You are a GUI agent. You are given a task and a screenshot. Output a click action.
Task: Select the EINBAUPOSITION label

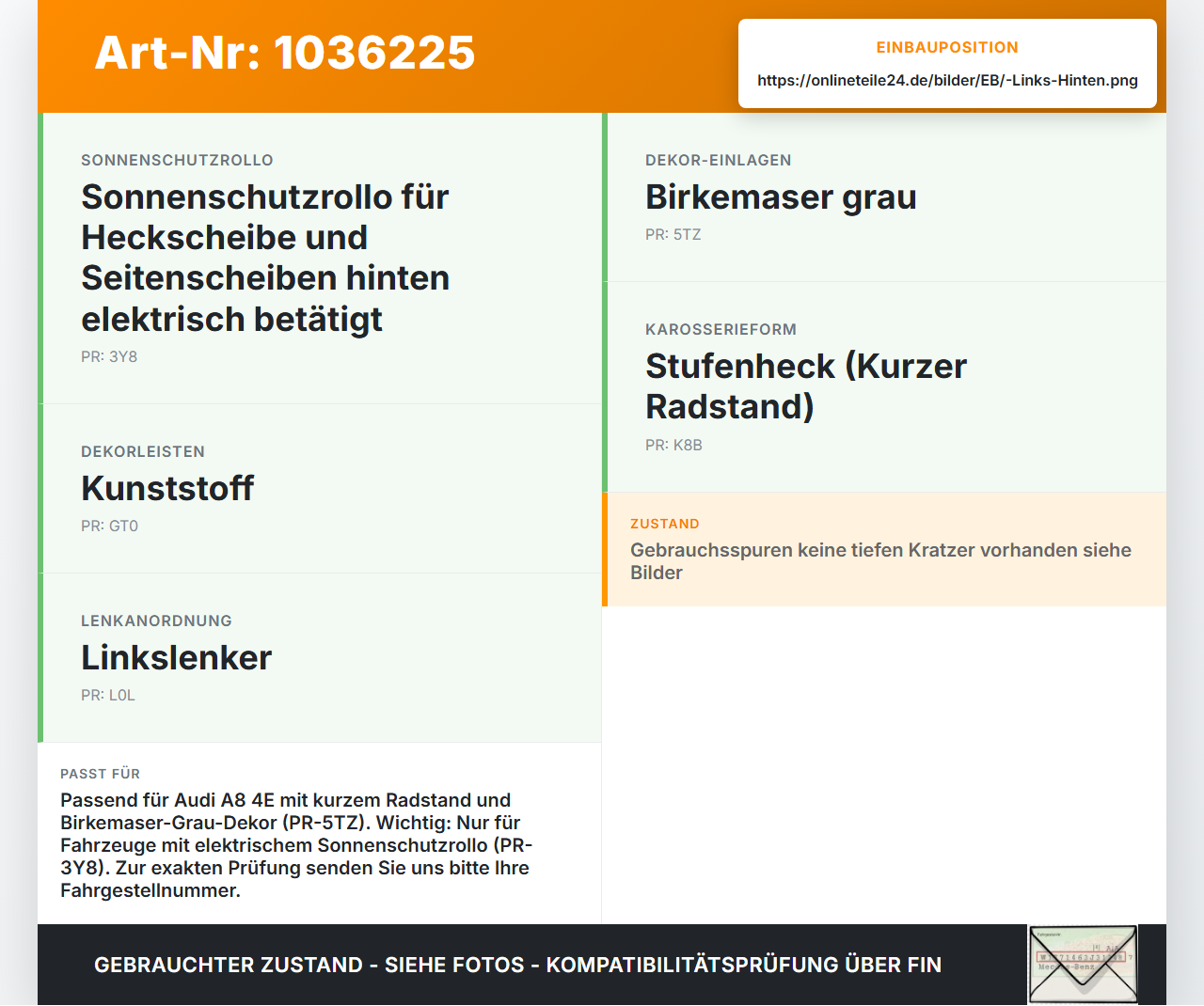tap(947, 47)
